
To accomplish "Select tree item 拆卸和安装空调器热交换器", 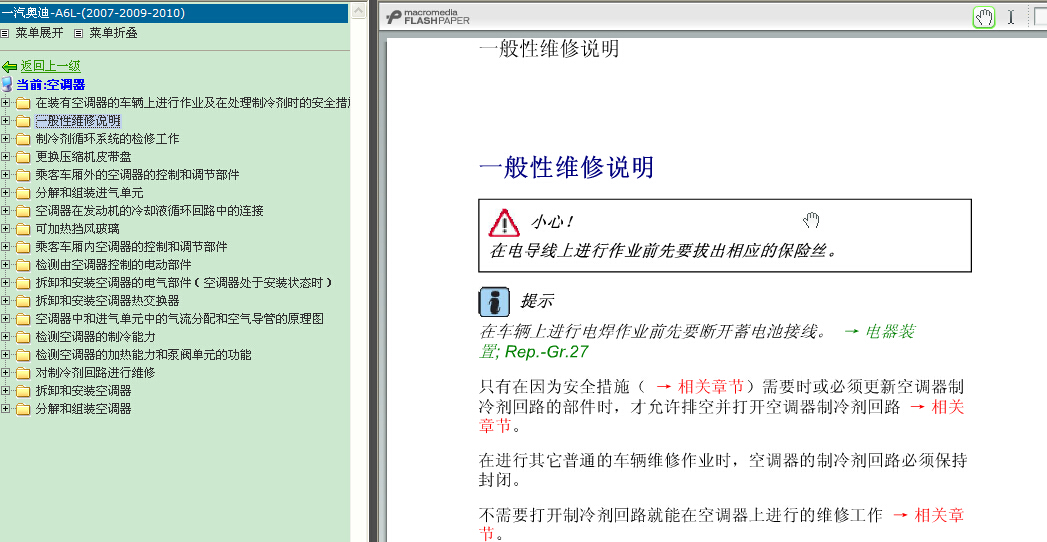I will coord(108,300).
